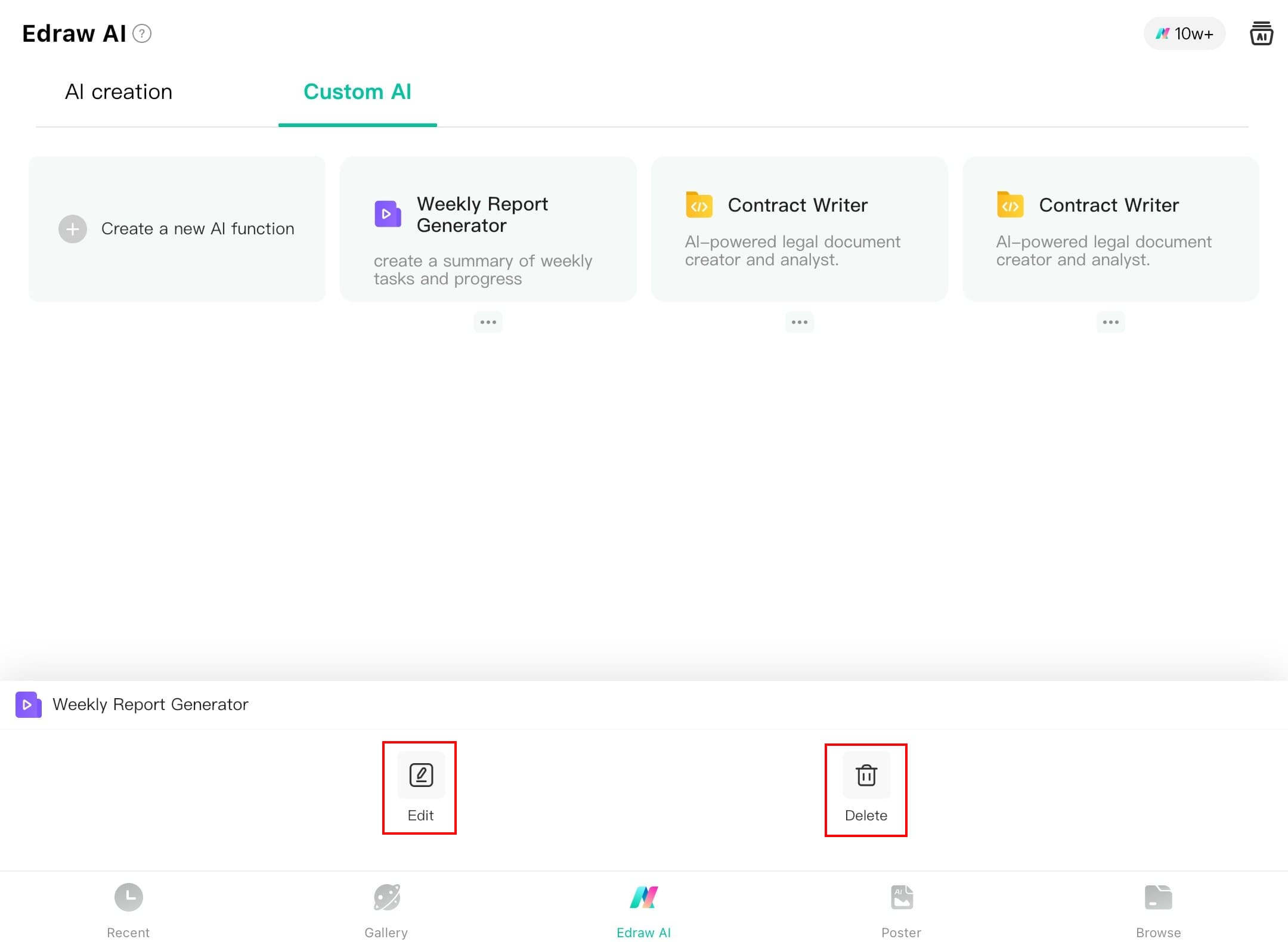This screenshot has width=1288, height=942.
Task: Expand more options under first Contract Writer
Action: 799,322
